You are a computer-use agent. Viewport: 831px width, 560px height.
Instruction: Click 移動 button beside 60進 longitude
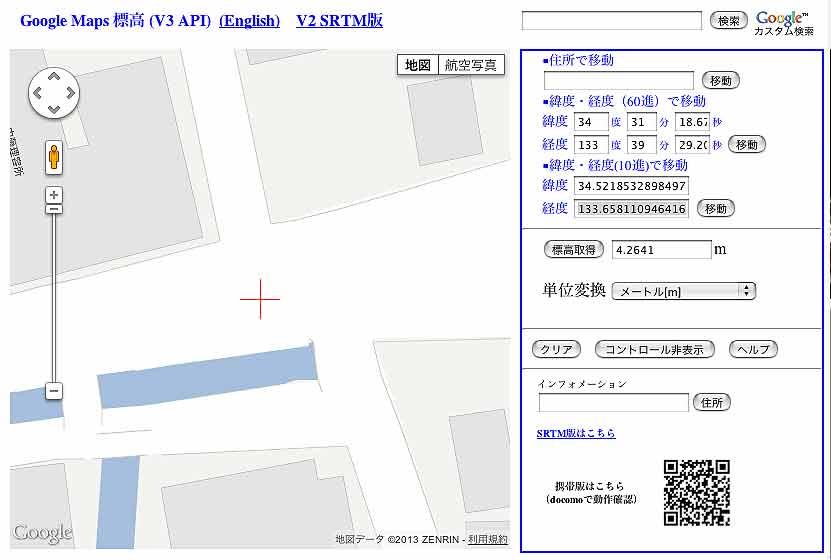click(747, 145)
